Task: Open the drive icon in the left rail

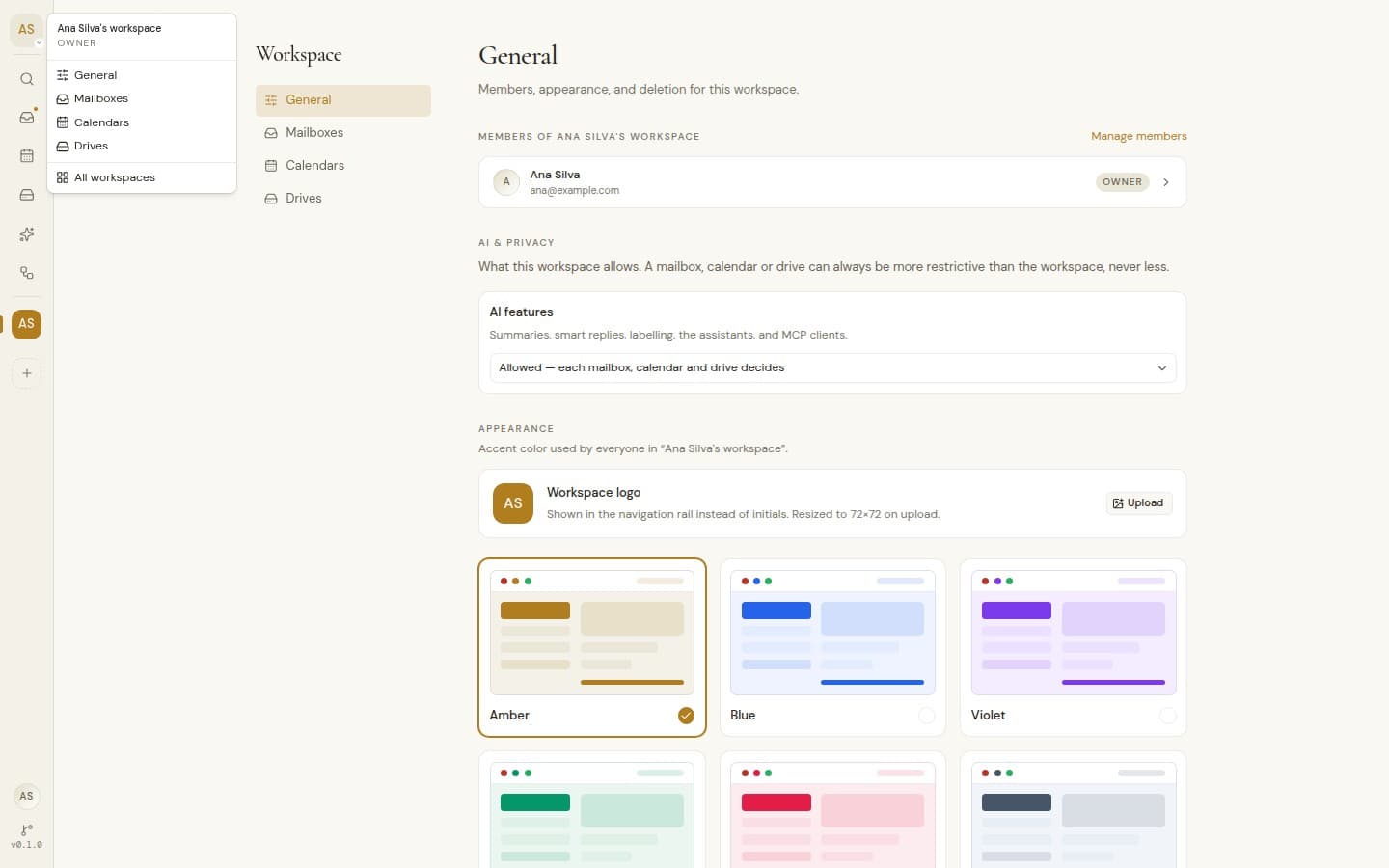Action: [x=27, y=195]
